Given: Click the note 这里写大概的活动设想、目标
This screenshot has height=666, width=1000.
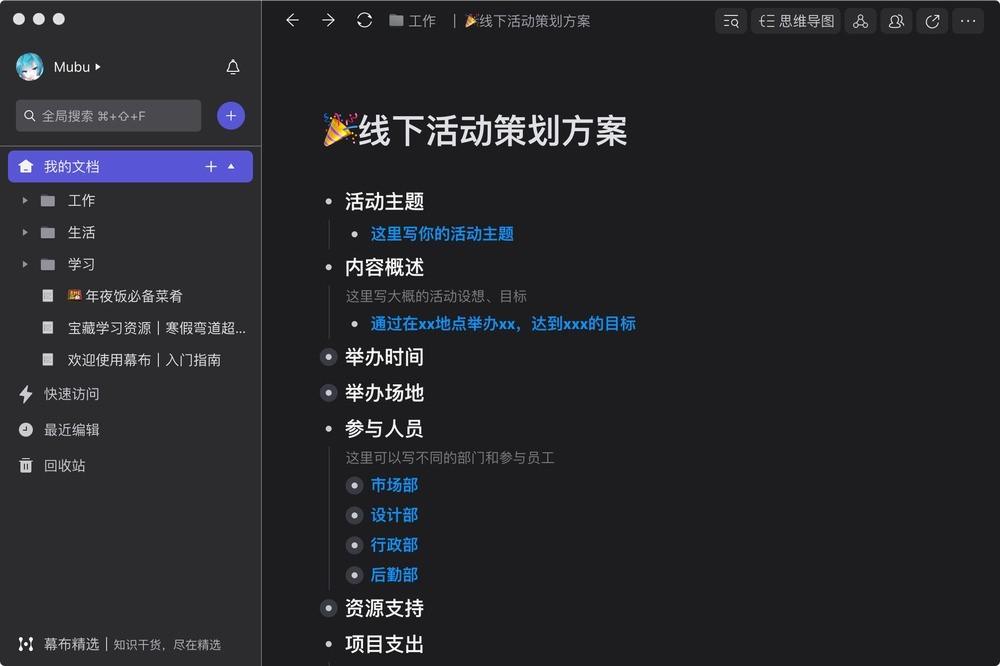Looking at the screenshot, I should [x=436, y=296].
